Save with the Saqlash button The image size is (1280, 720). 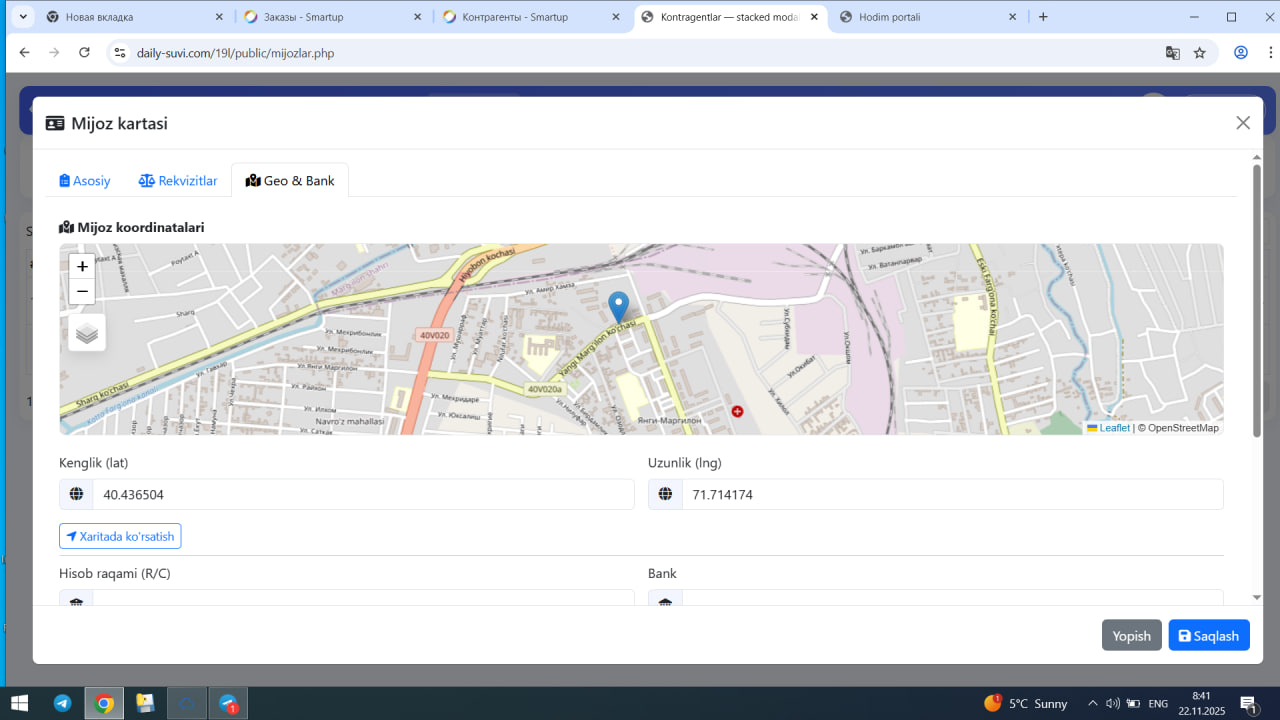click(1208, 636)
